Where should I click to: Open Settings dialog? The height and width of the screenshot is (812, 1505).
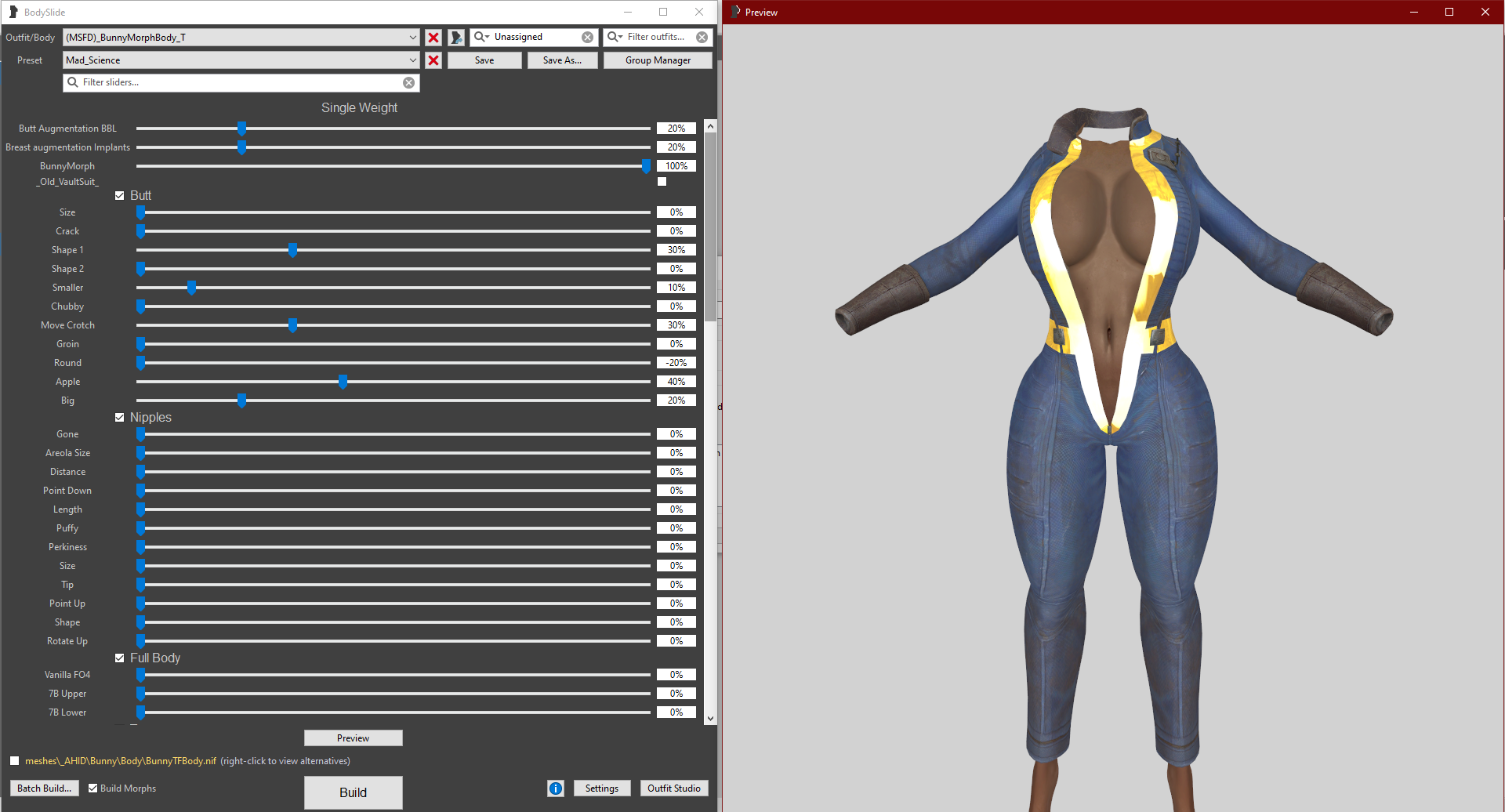pyautogui.click(x=602, y=788)
